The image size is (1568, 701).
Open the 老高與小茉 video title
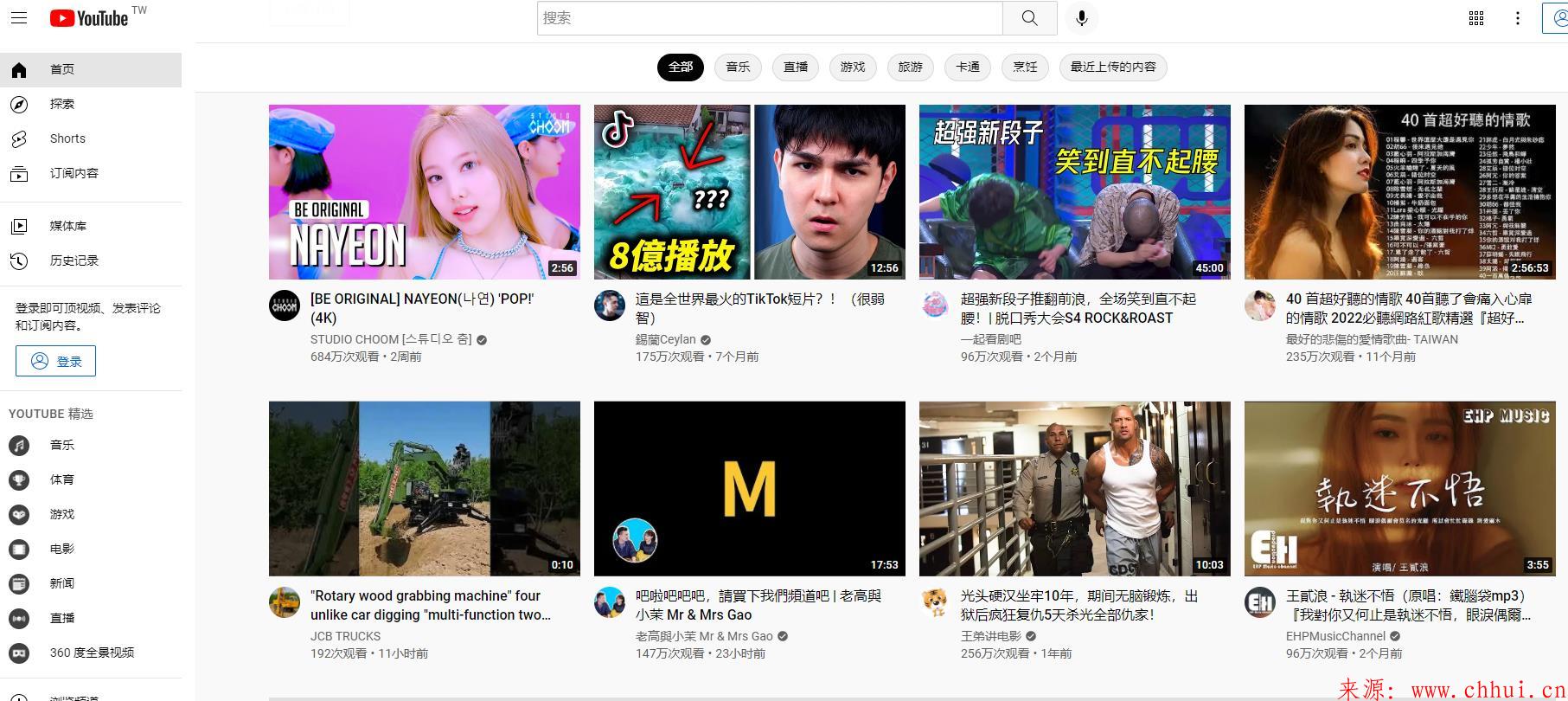click(758, 605)
